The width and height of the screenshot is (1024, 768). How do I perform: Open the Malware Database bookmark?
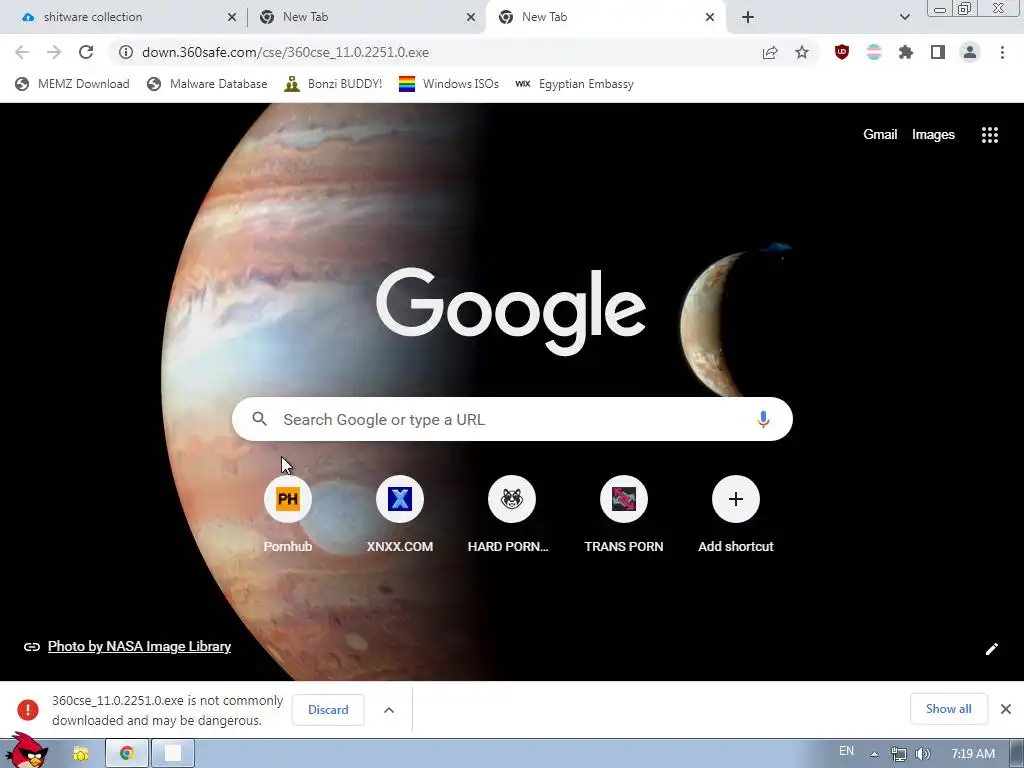click(x=207, y=84)
